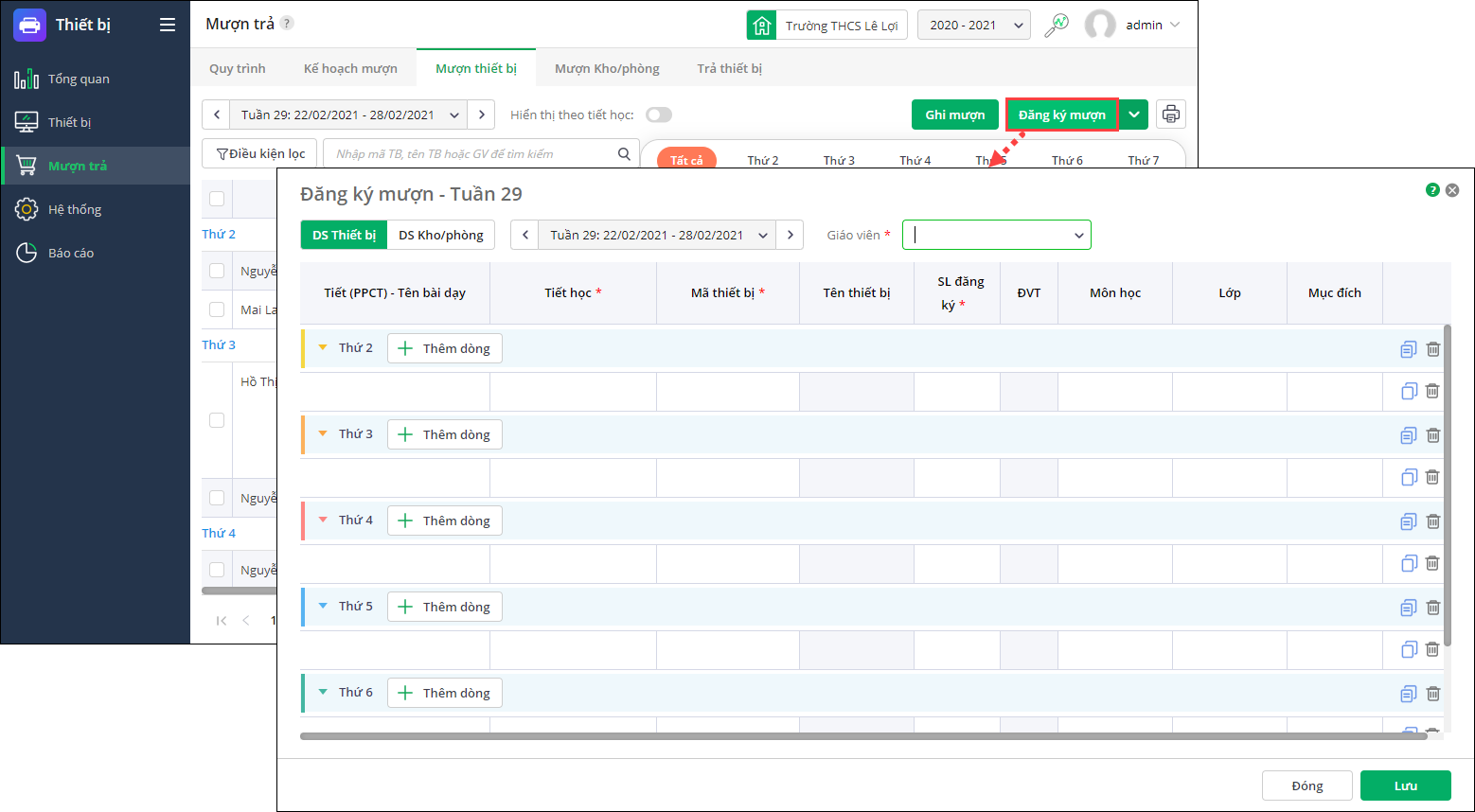Toggle the Hiển thị theo tiết học switch
1475x812 pixels.
(659, 115)
